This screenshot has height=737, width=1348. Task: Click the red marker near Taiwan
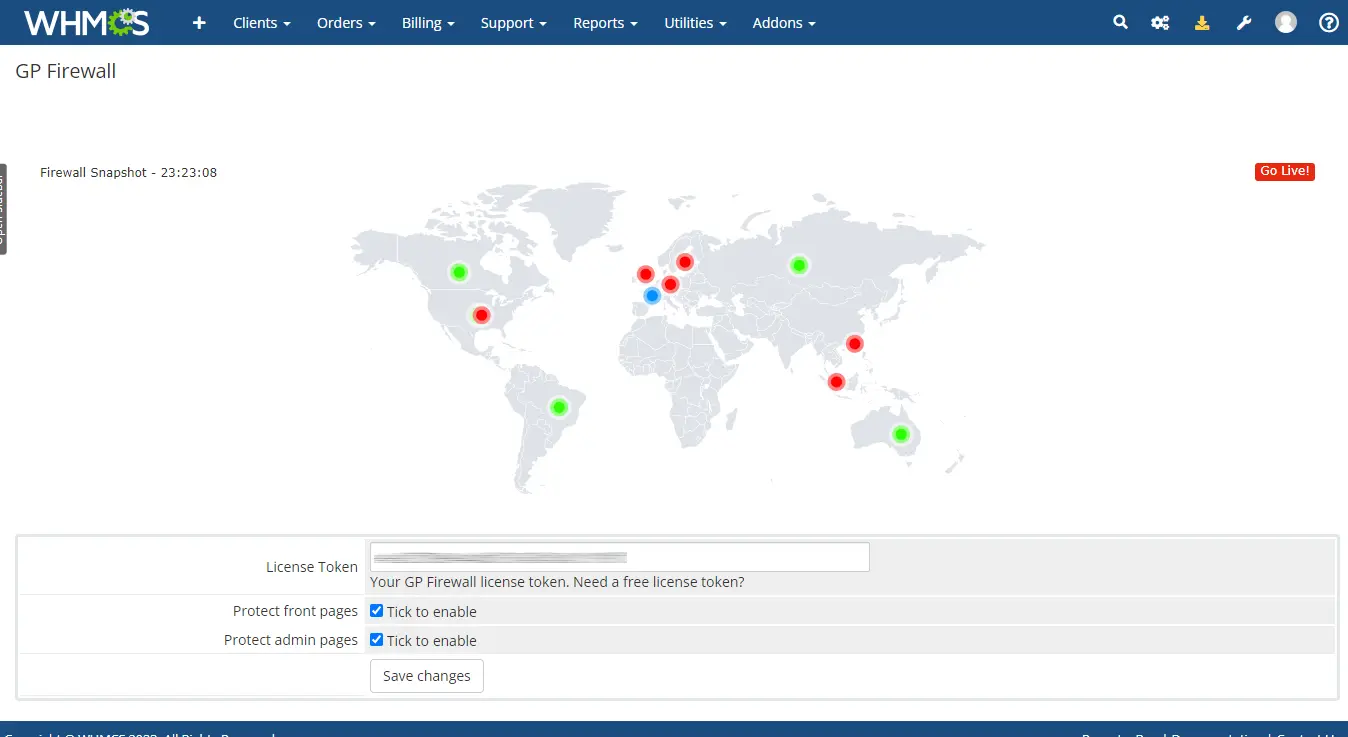(x=854, y=344)
